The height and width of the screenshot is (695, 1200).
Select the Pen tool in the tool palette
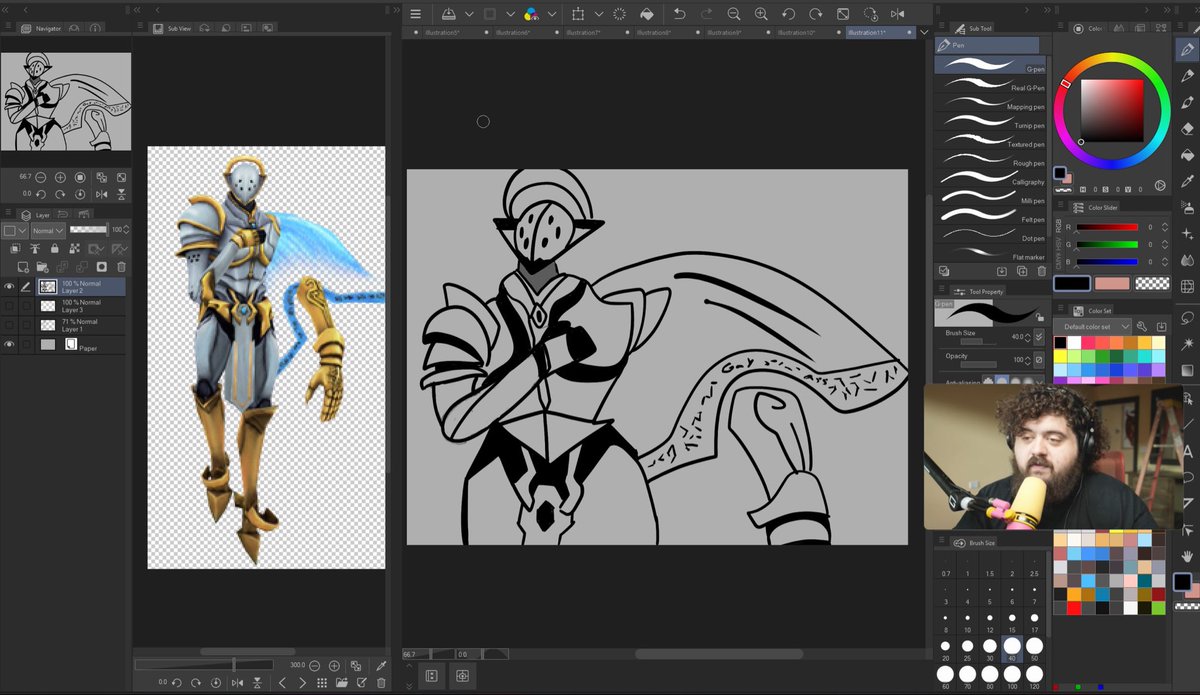(x=1187, y=49)
